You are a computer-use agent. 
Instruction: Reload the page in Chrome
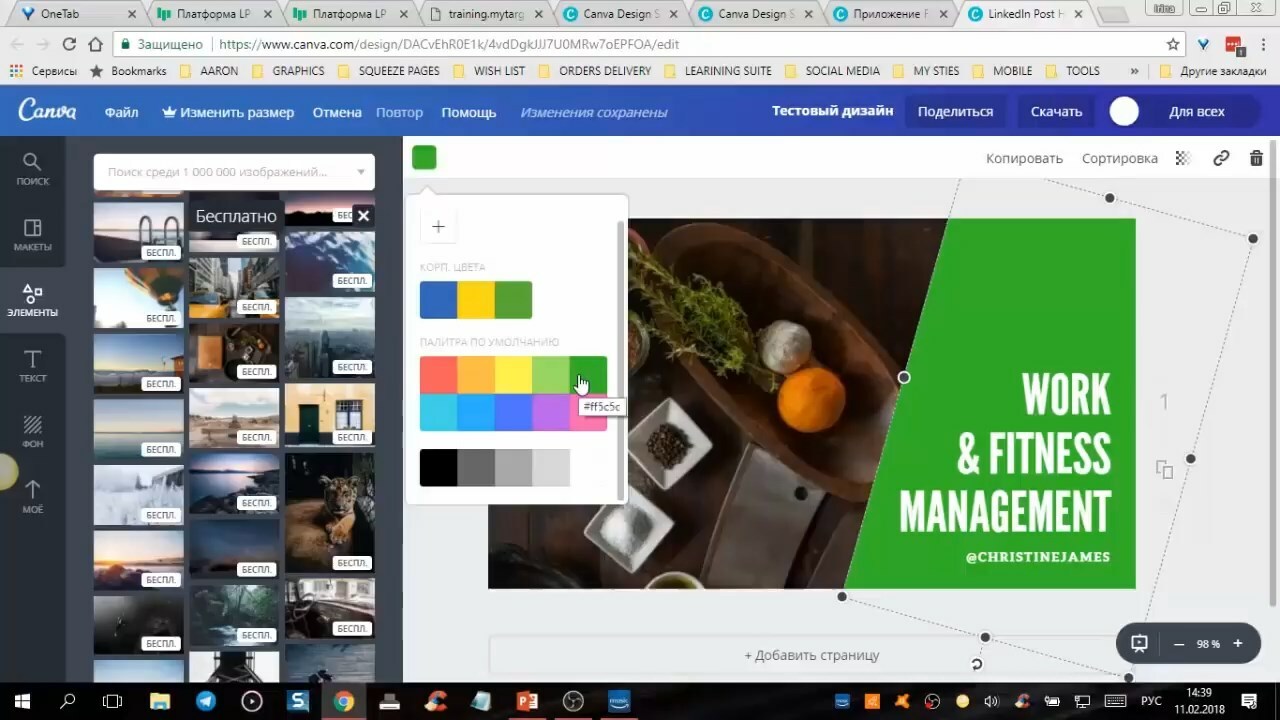pyautogui.click(x=69, y=44)
